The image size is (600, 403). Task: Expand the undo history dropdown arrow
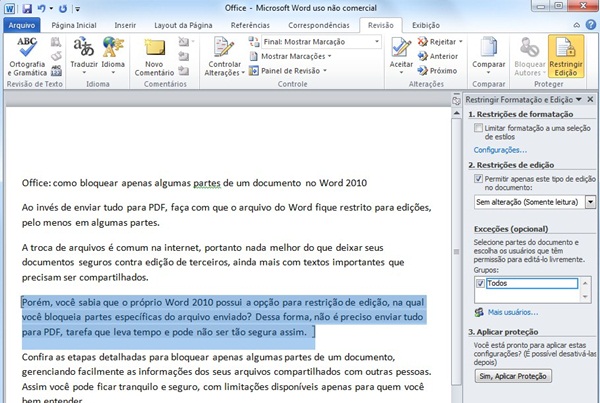[x=51, y=8]
